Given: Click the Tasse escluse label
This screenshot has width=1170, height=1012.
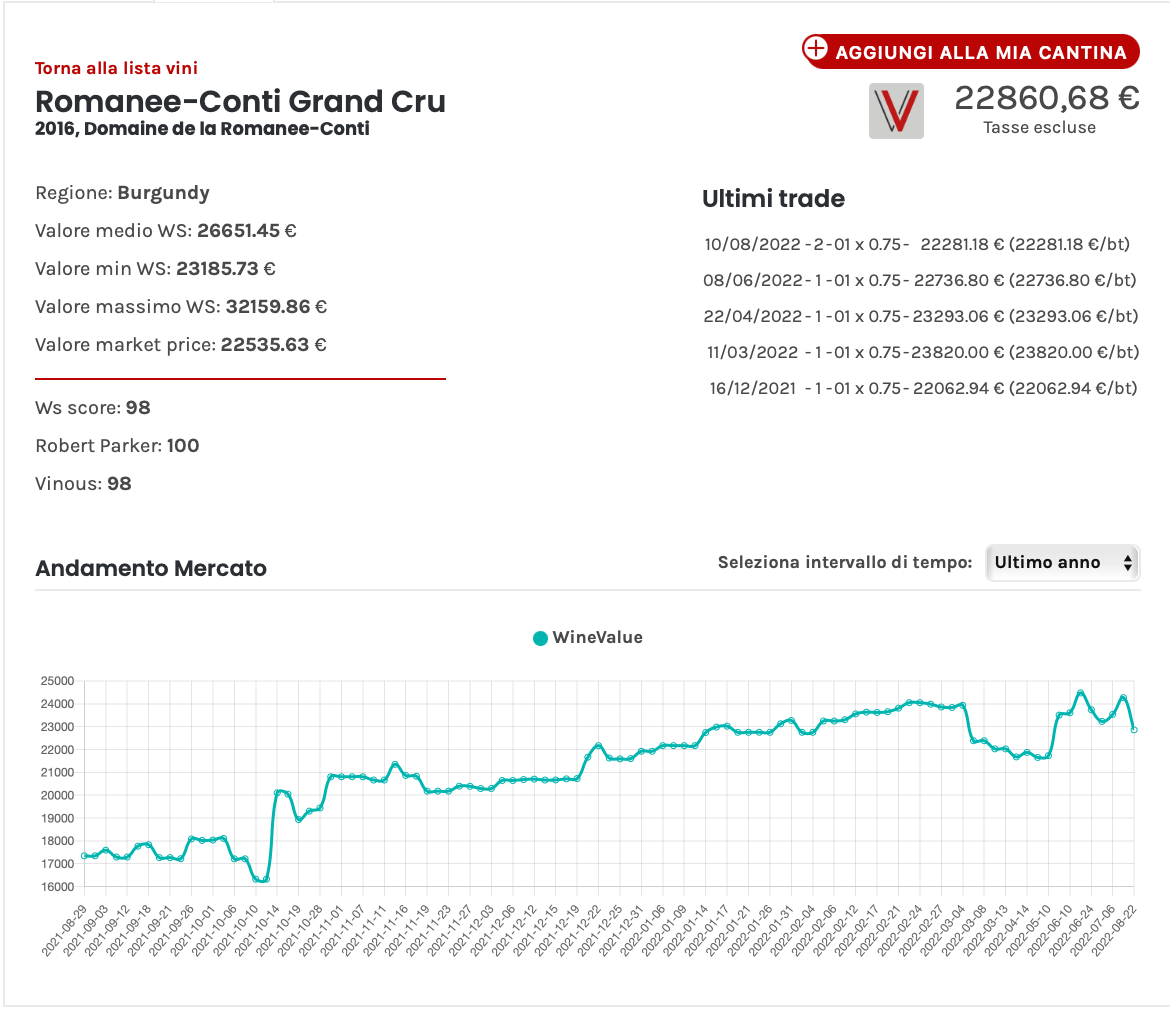Looking at the screenshot, I should pos(1039,128).
